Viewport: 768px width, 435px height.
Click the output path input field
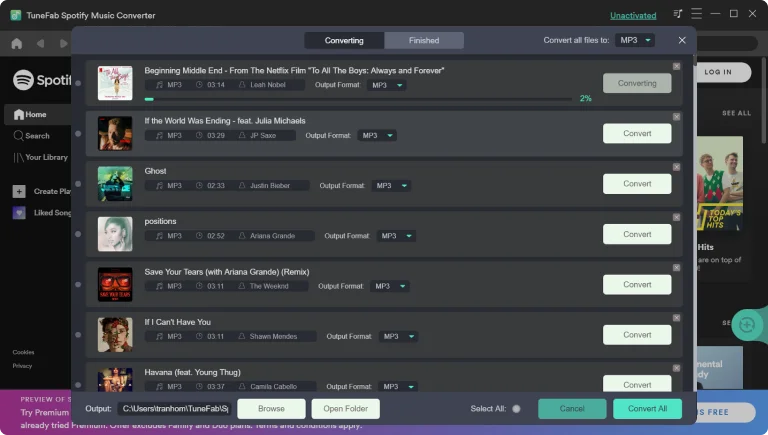click(x=174, y=408)
